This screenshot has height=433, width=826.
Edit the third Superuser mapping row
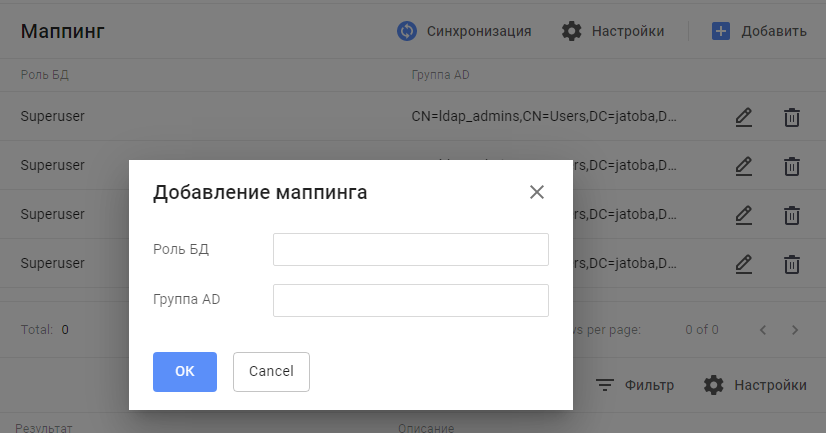[743, 215]
